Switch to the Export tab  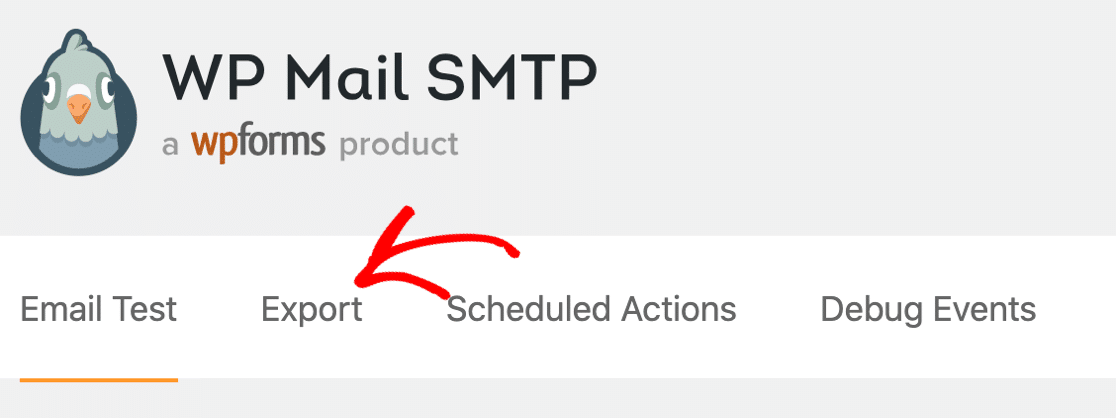point(312,311)
